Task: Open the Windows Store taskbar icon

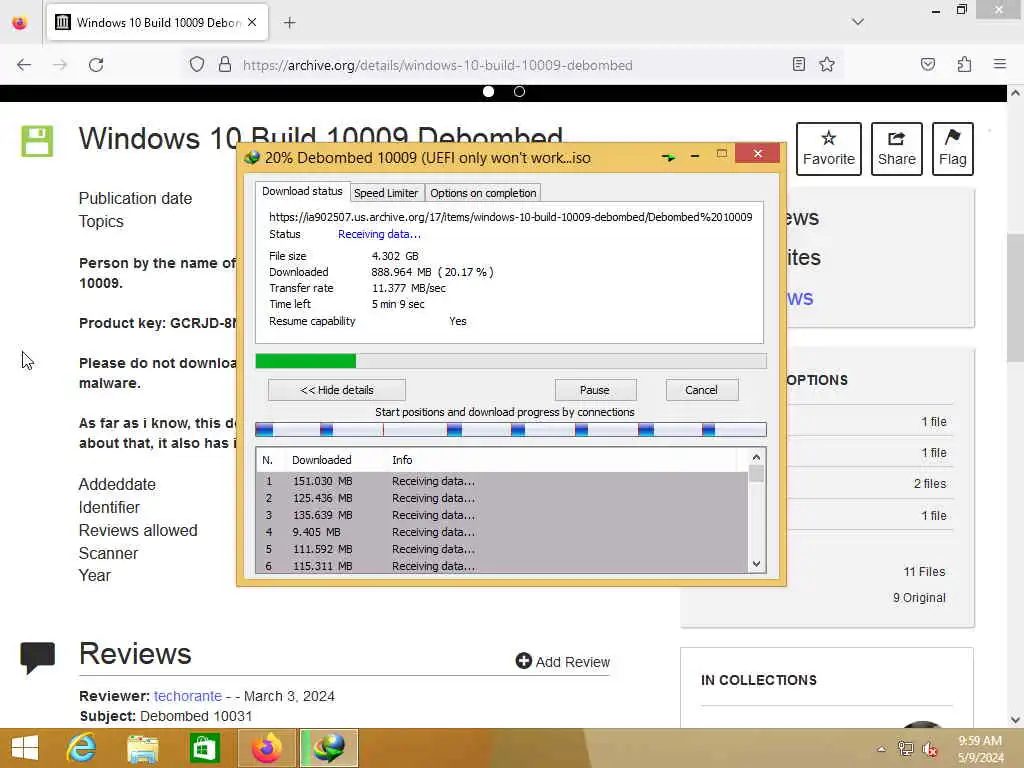Action: [x=204, y=748]
